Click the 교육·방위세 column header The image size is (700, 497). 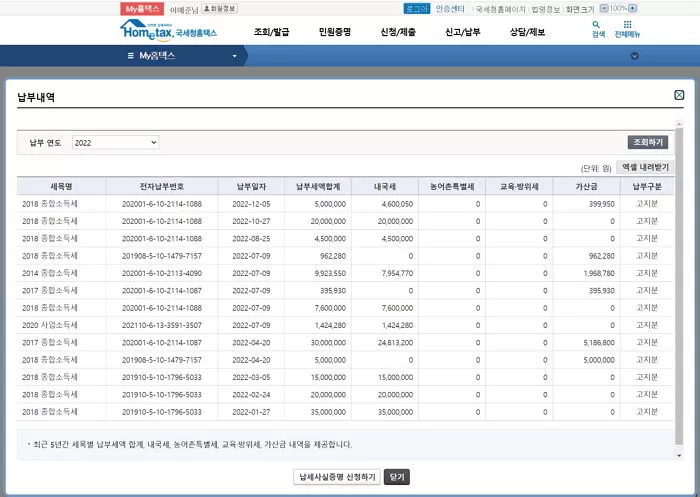pos(519,186)
